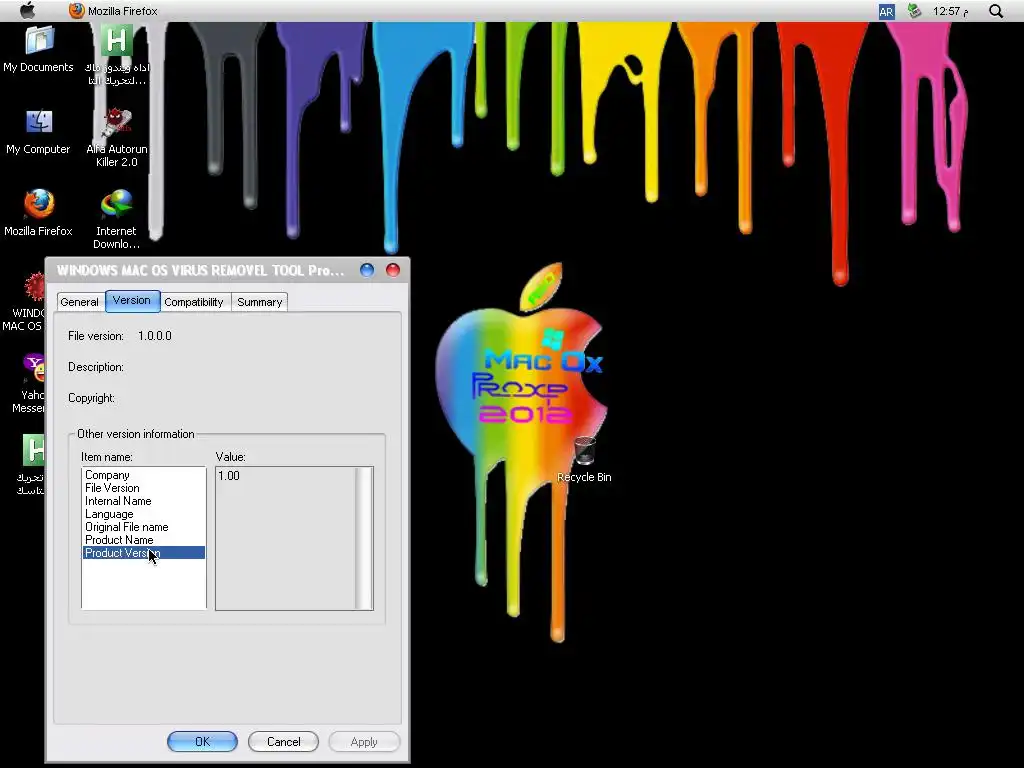Select Product Version in the item list

click(x=144, y=553)
